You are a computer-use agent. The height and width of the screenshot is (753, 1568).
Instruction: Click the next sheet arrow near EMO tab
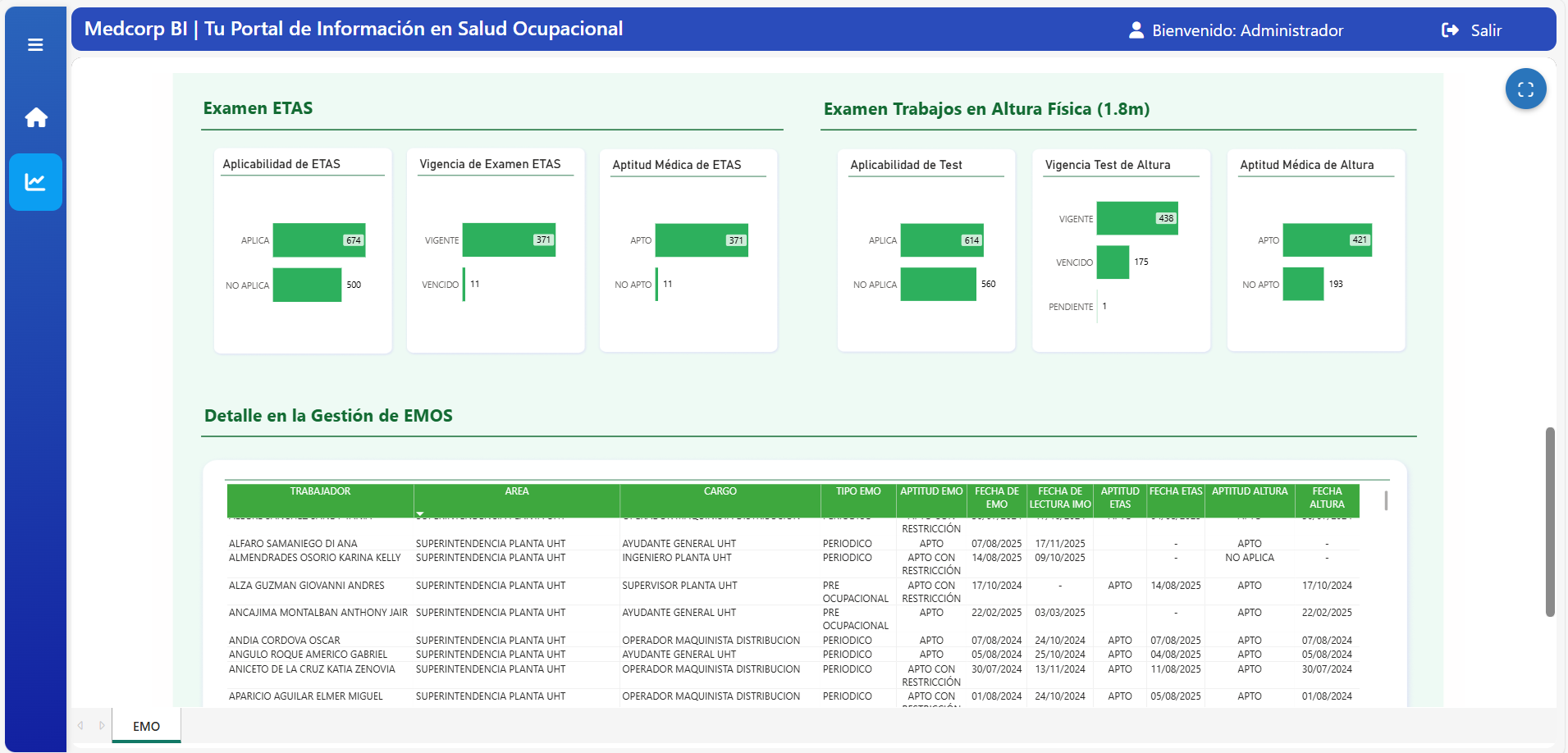click(x=102, y=726)
